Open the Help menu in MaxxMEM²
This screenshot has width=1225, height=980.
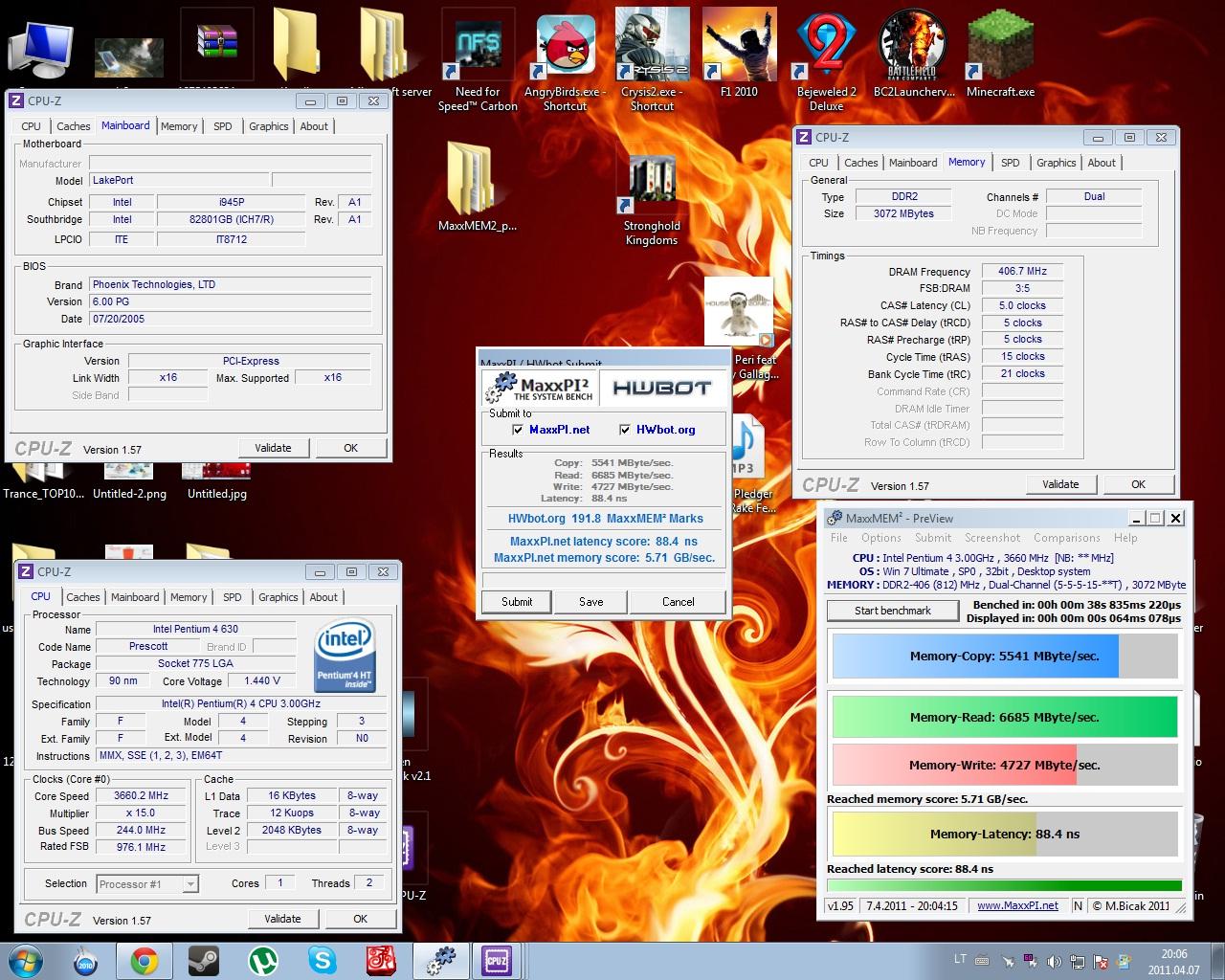pyautogui.click(x=1125, y=538)
